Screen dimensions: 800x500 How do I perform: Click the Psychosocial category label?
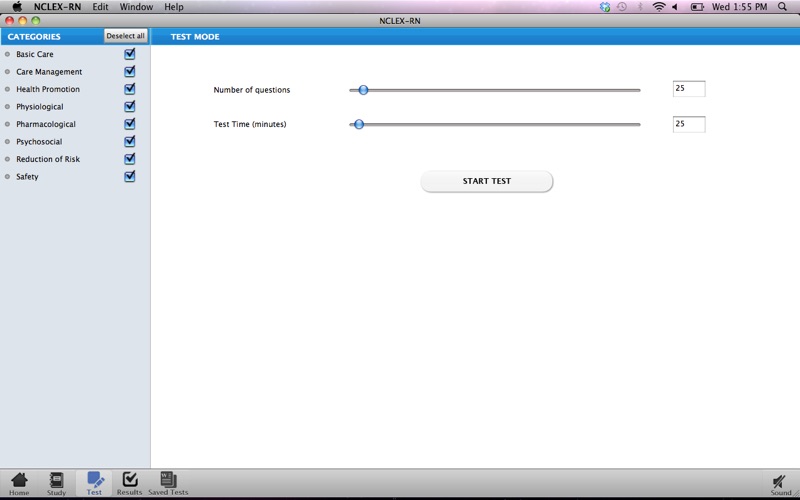[x=39, y=141]
